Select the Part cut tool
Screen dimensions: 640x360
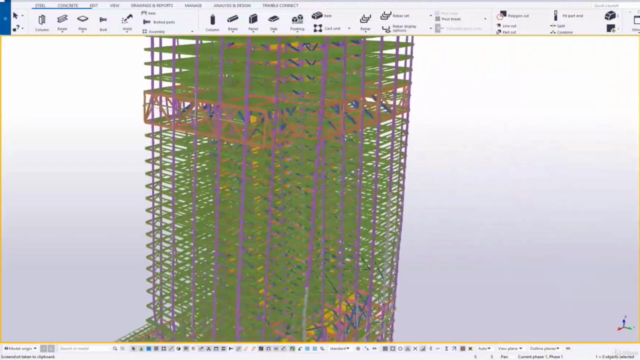(506, 32)
